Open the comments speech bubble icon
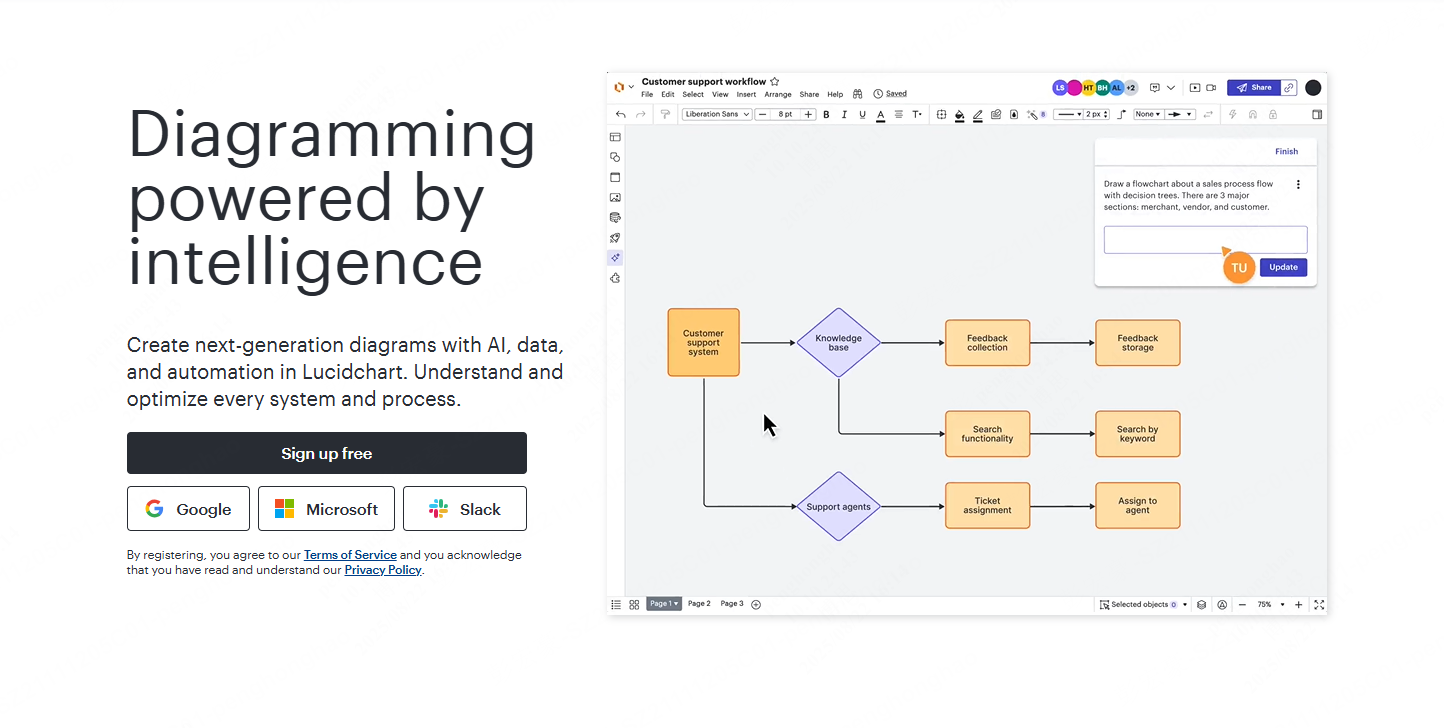 [x=1155, y=88]
